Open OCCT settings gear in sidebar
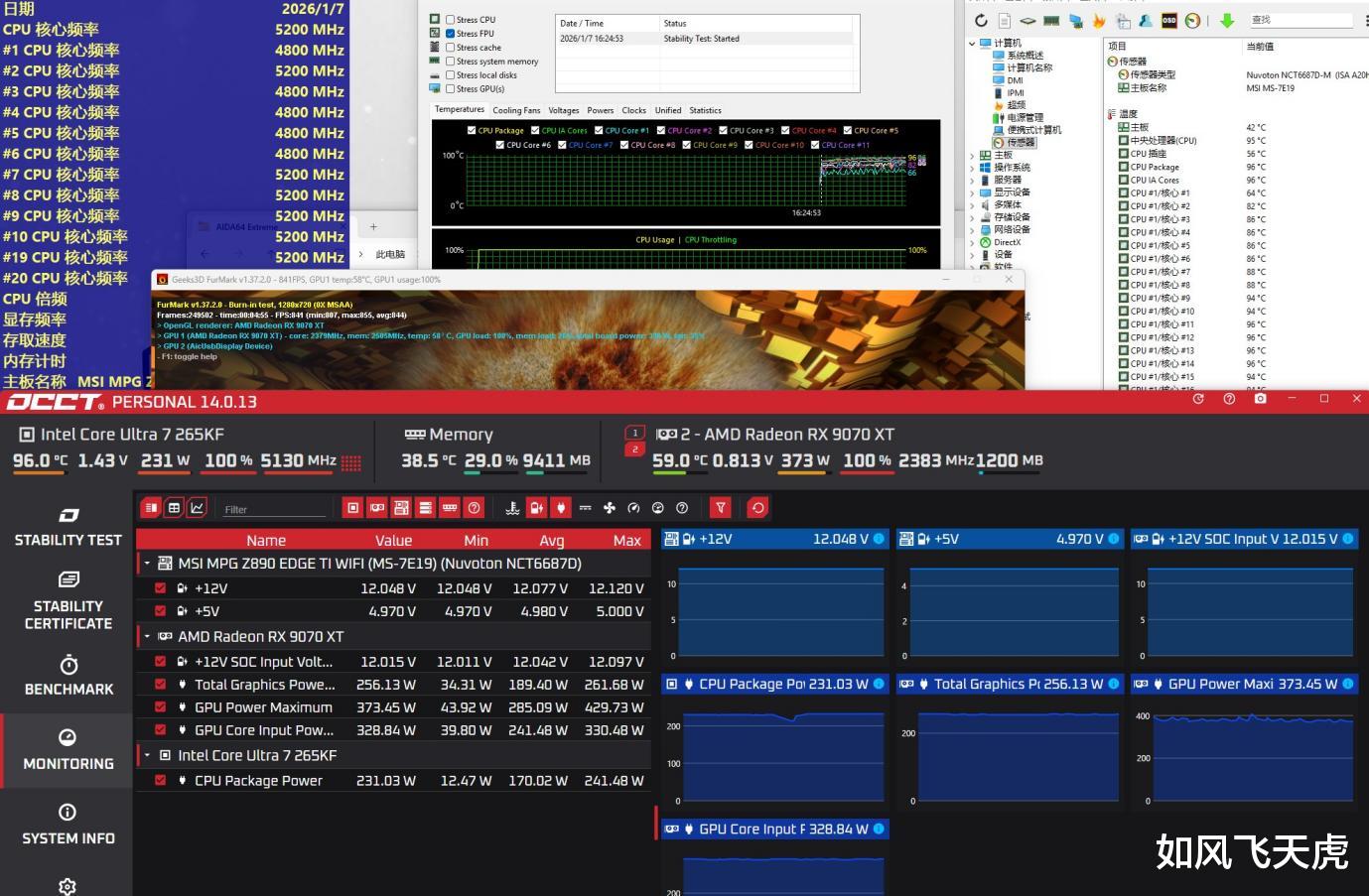The height and width of the screenshot is (896, 1369). (68, 886)
